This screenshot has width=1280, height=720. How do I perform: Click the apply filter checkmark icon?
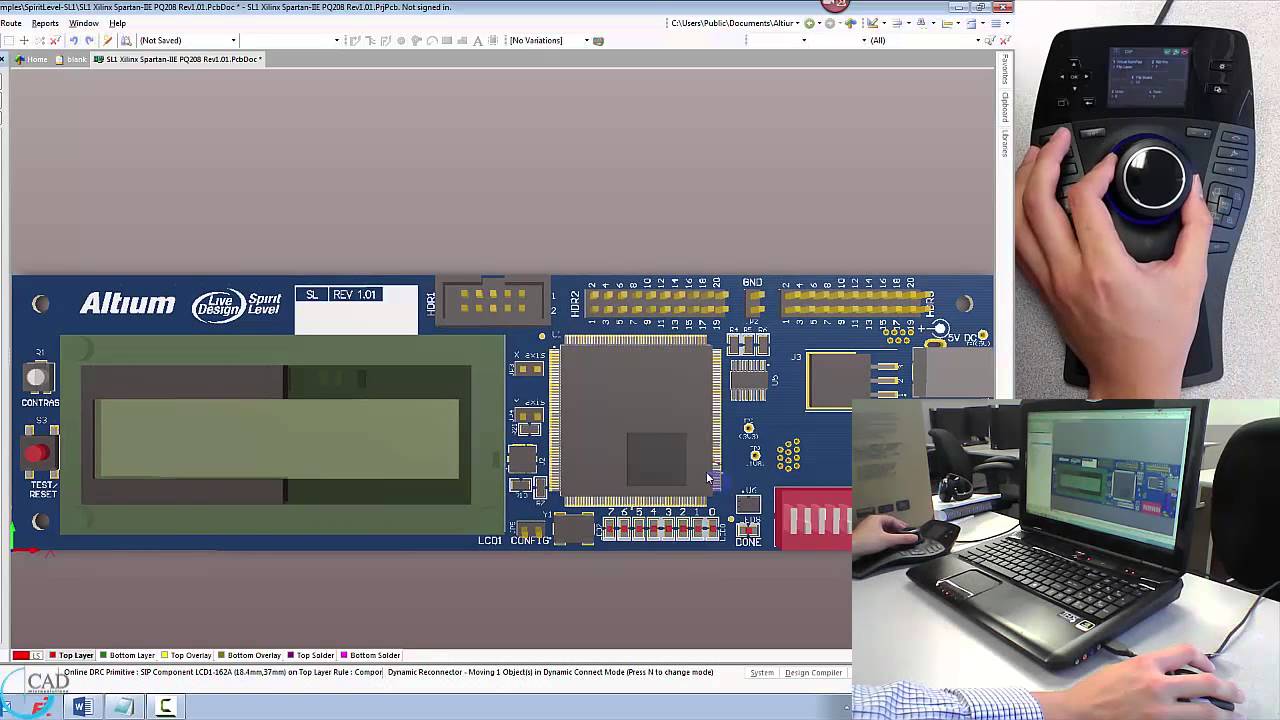coord(990,40)
